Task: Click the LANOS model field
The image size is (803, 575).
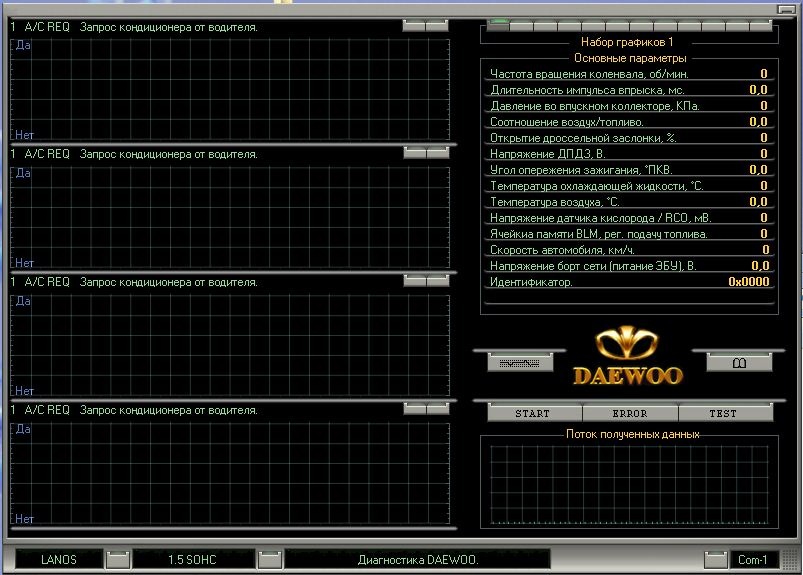Action: 59,560
